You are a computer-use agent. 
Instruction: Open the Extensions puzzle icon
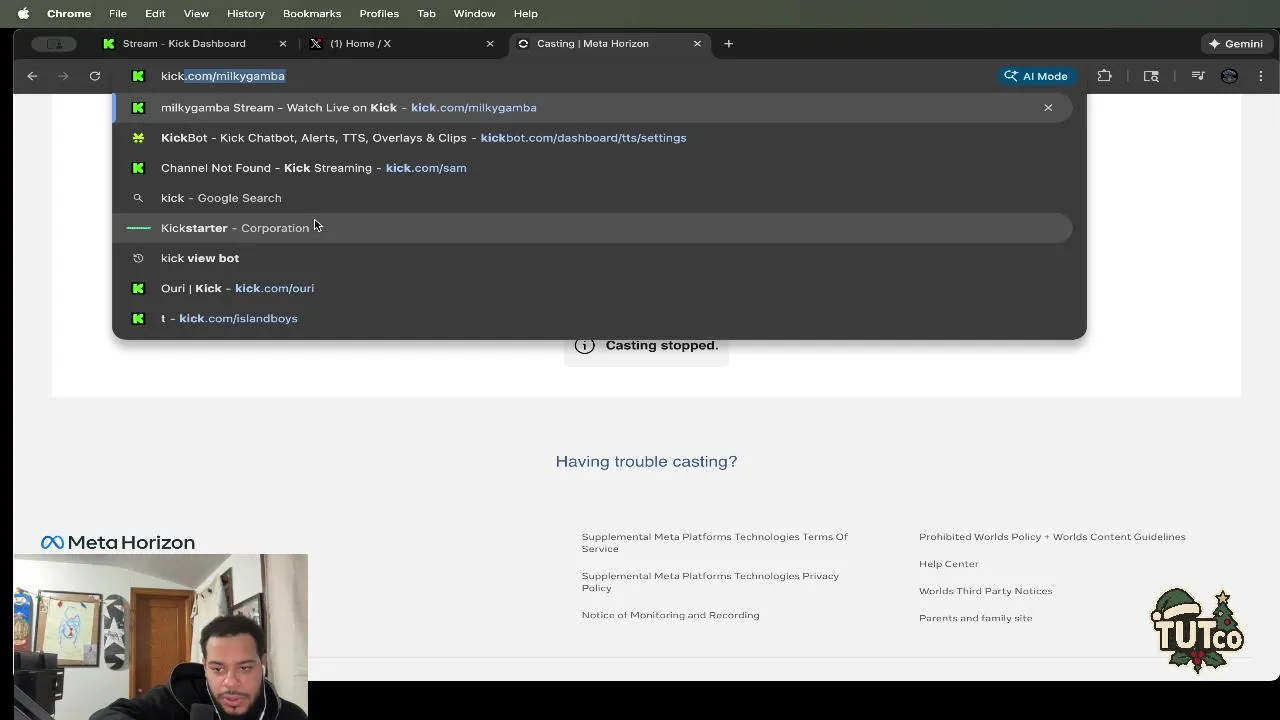(1104, 76)
